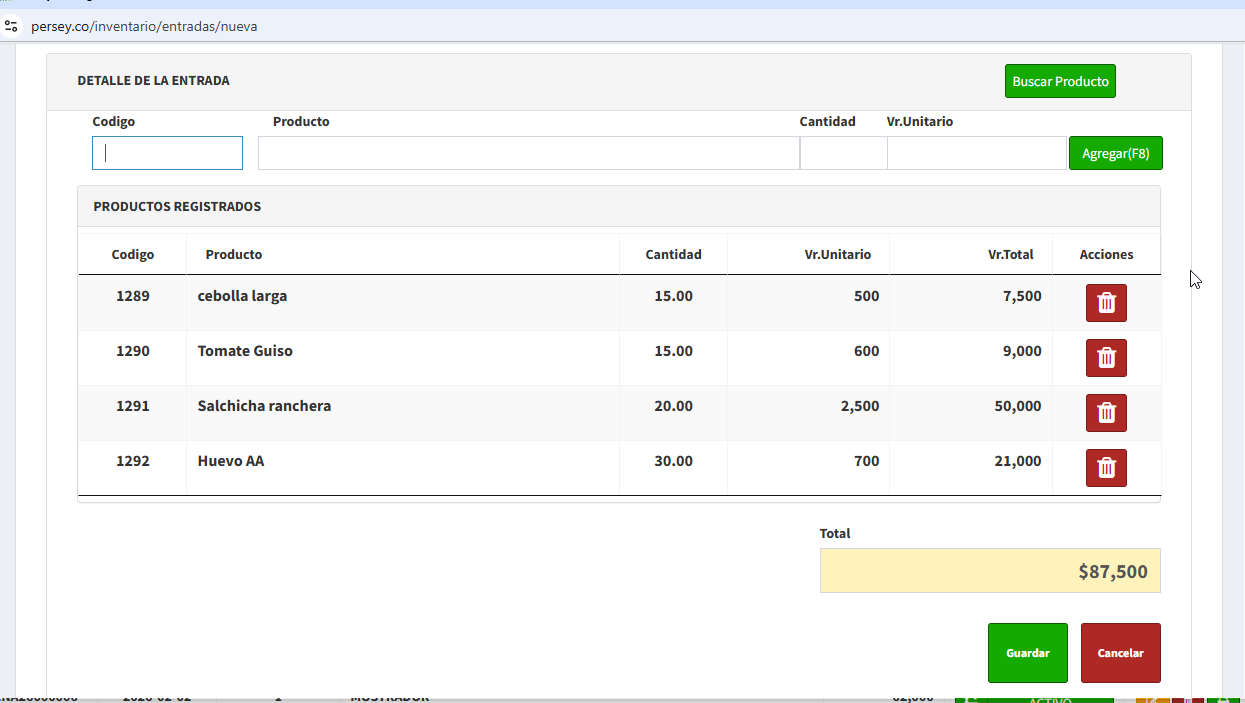Save the entry with Guardar
The width and height of the screenshot is (1245, 703).
pyautogui.click(x=1027, y=653)
